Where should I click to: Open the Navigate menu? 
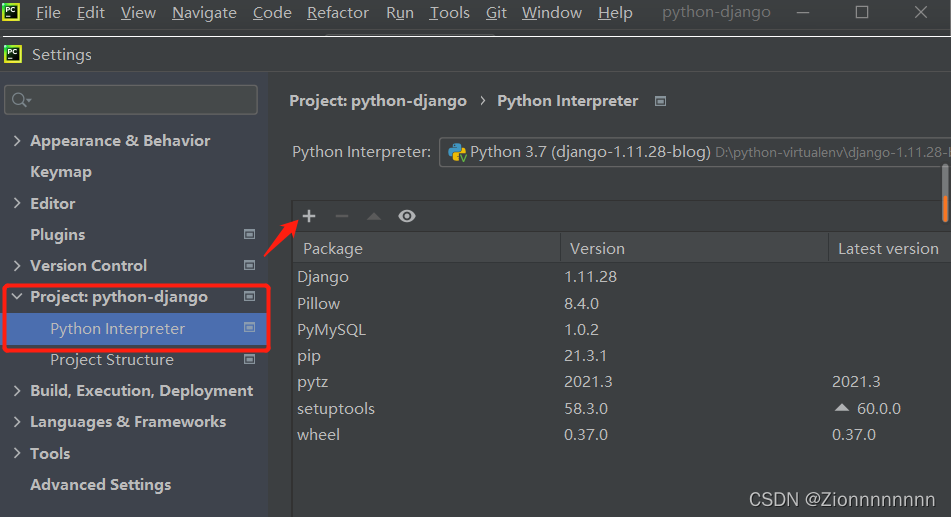coord(204,13)
